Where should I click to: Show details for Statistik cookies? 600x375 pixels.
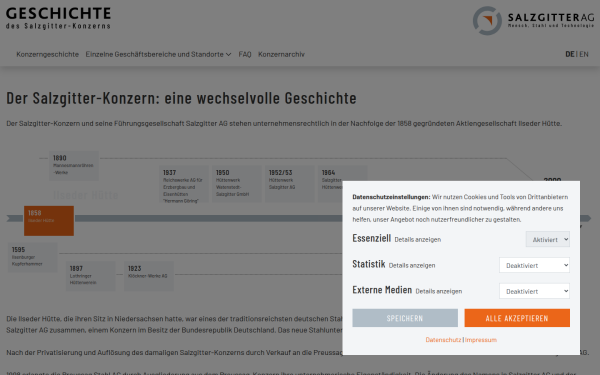(x=412, y=265)
